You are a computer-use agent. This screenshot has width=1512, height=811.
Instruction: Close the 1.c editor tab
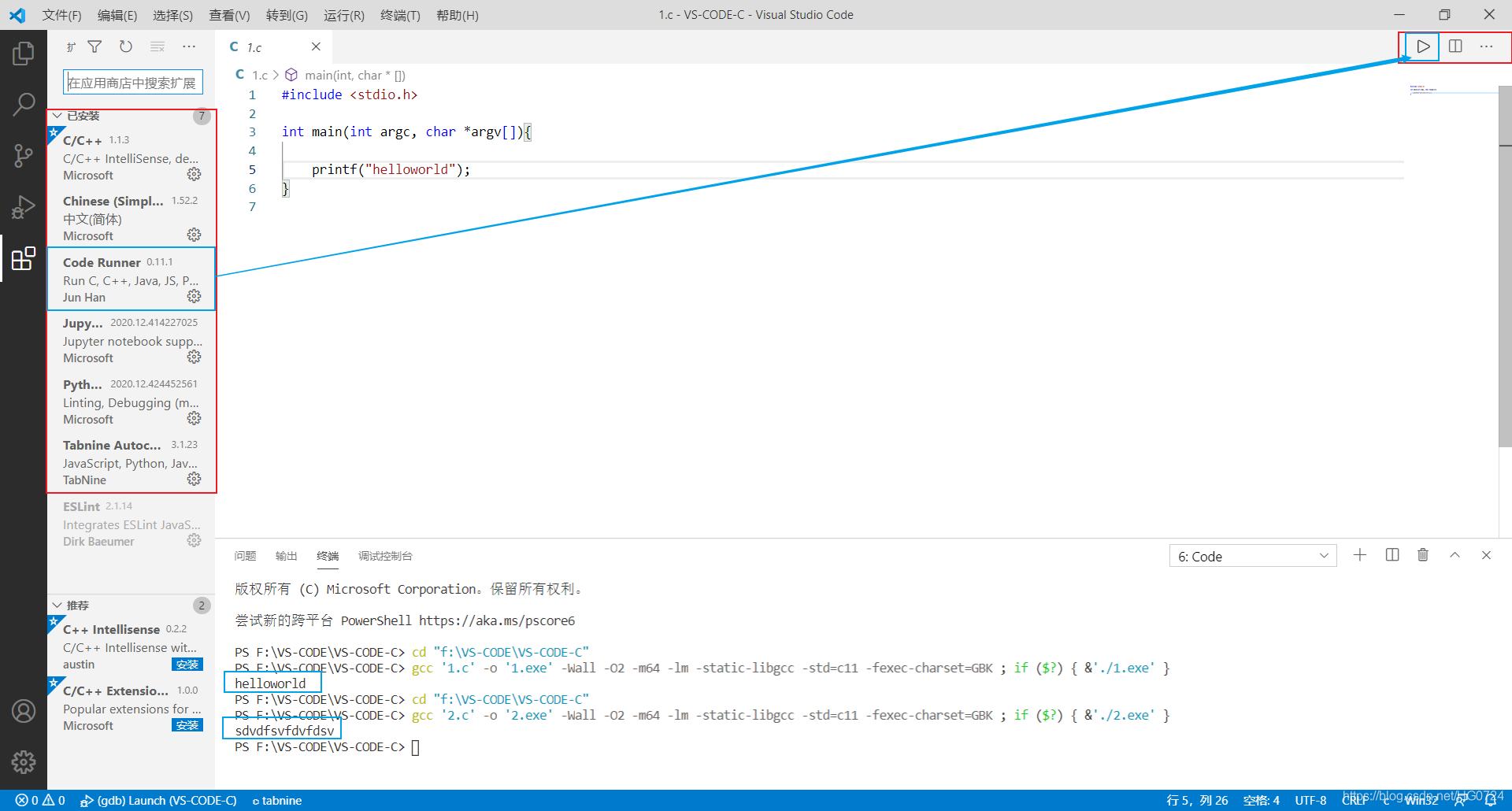click(x=316, y=46)
